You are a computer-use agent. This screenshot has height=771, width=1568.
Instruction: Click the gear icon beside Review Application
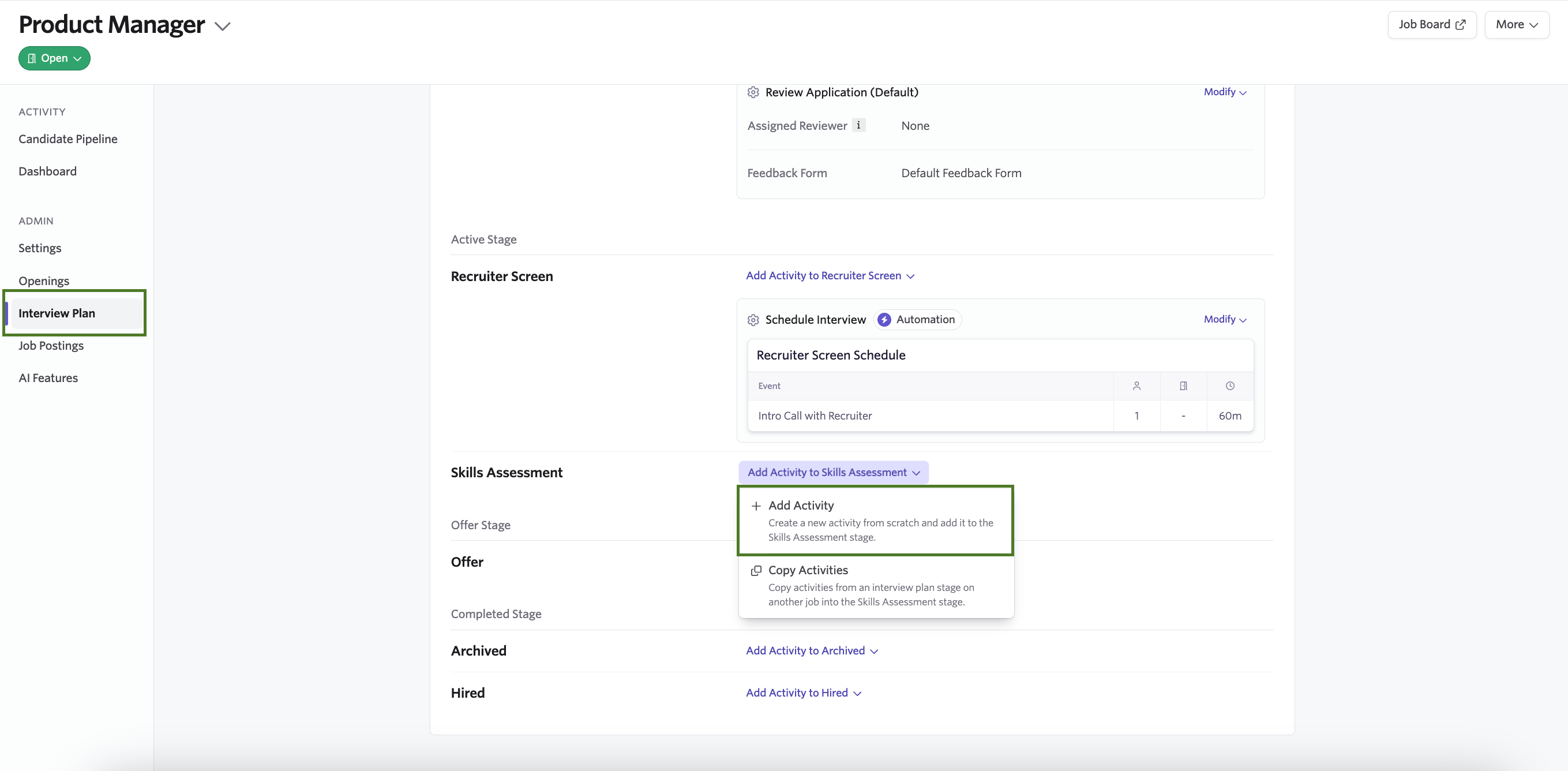(753, 92)
